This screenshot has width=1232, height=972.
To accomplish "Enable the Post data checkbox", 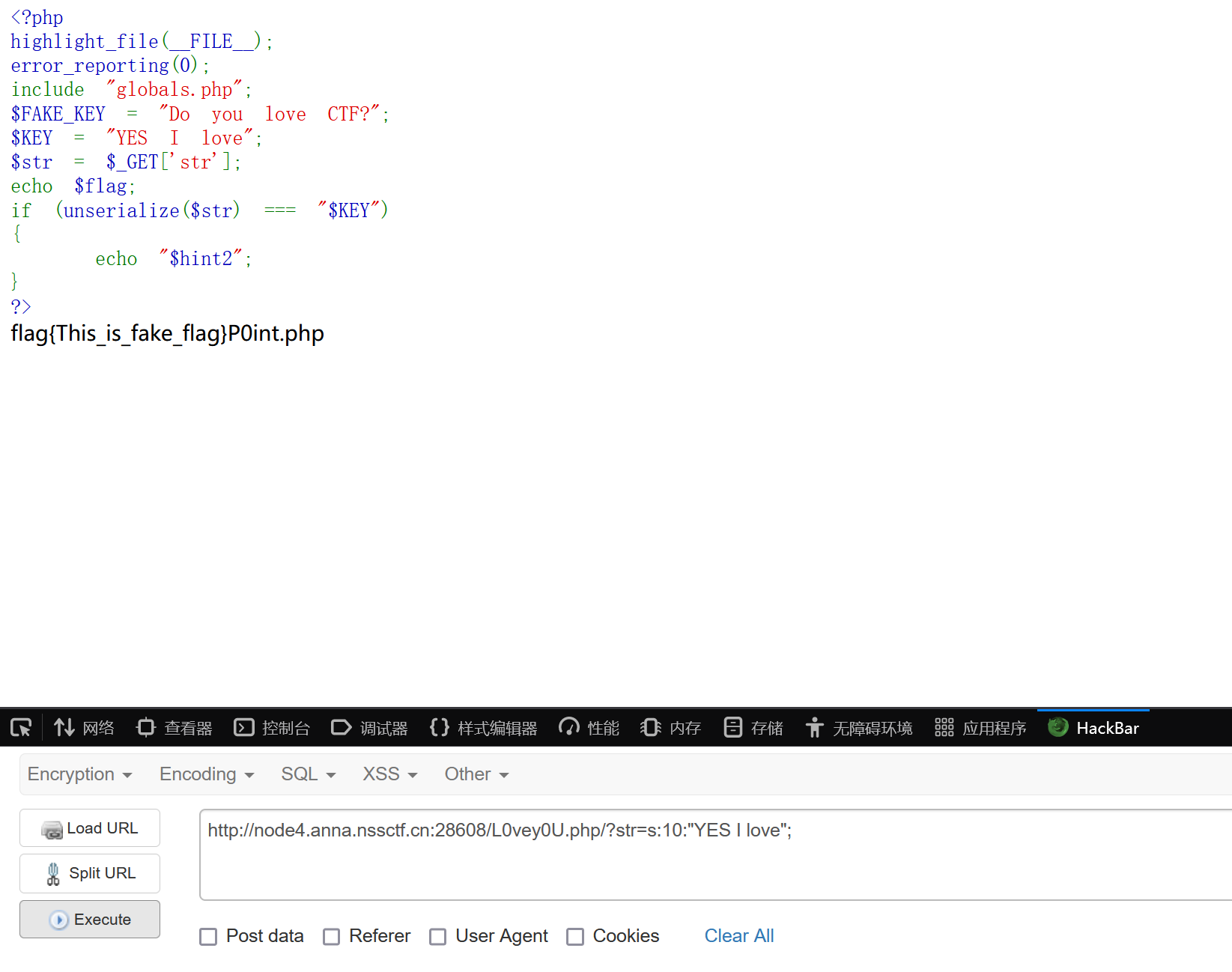I will 208,937.
